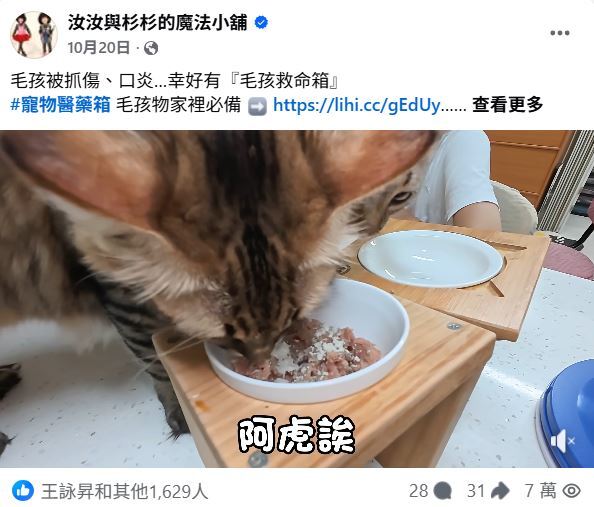Click the 31 shares count

[x=476, y=491]
